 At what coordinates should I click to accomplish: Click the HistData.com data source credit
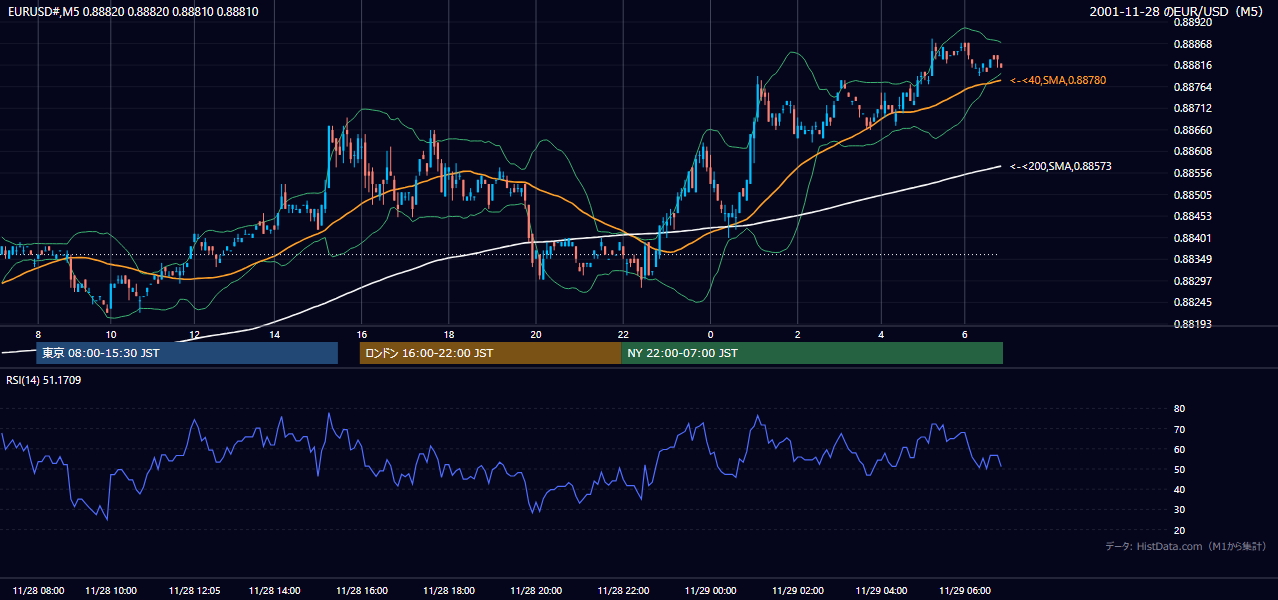click(1186, 546)
